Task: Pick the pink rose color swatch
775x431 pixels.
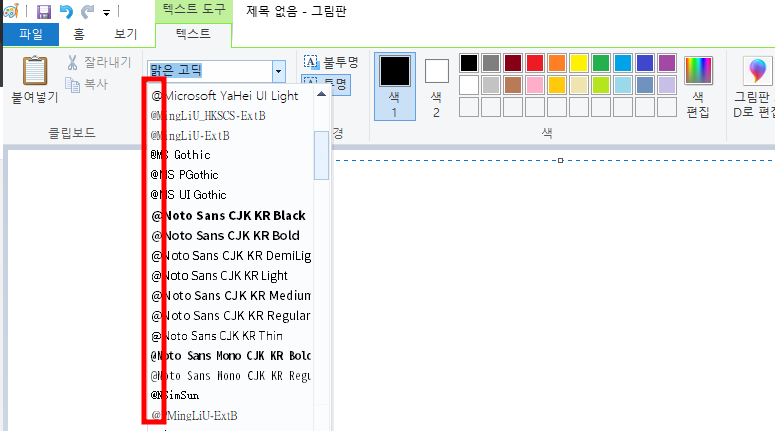Action: click(x=535, y=85)
